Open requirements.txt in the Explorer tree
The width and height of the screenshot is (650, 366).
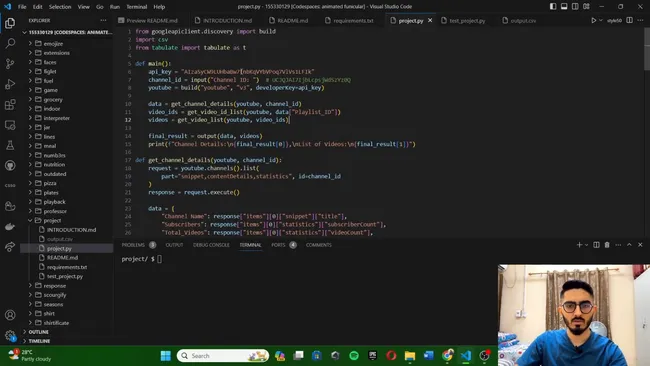tap(67, 267)
